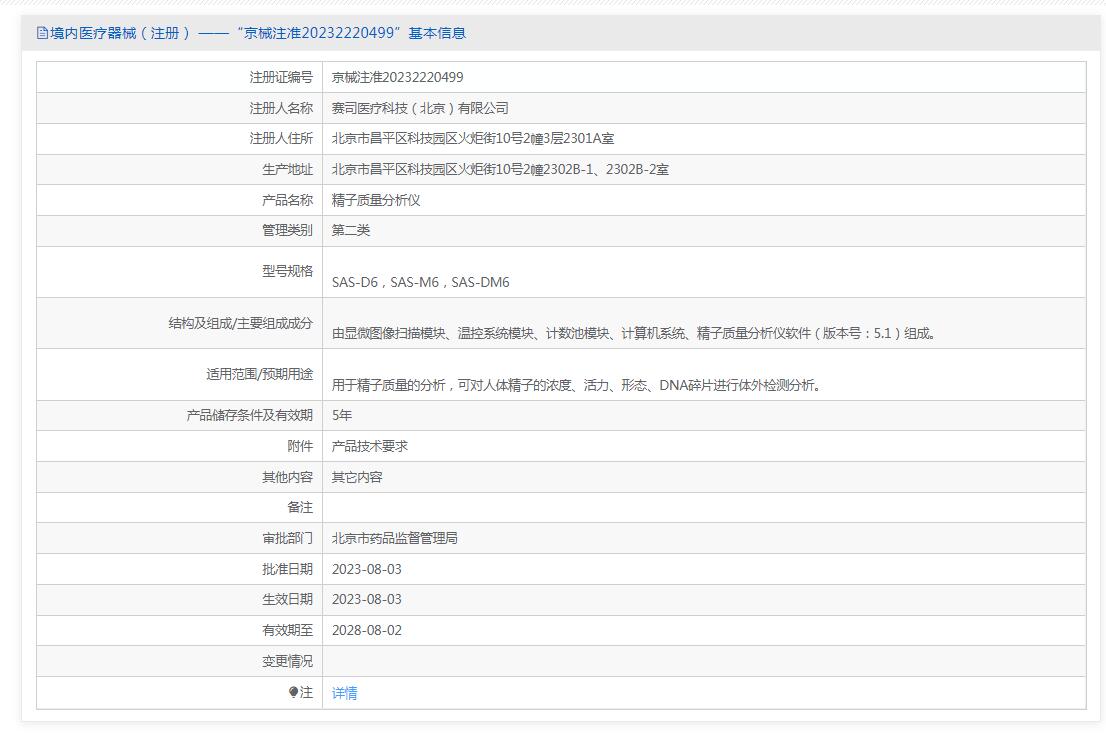Select the registrant address ending 2301A室
Image resolution: width=1106 pixels, height=744 pixels.
click(x=473, y=139)
